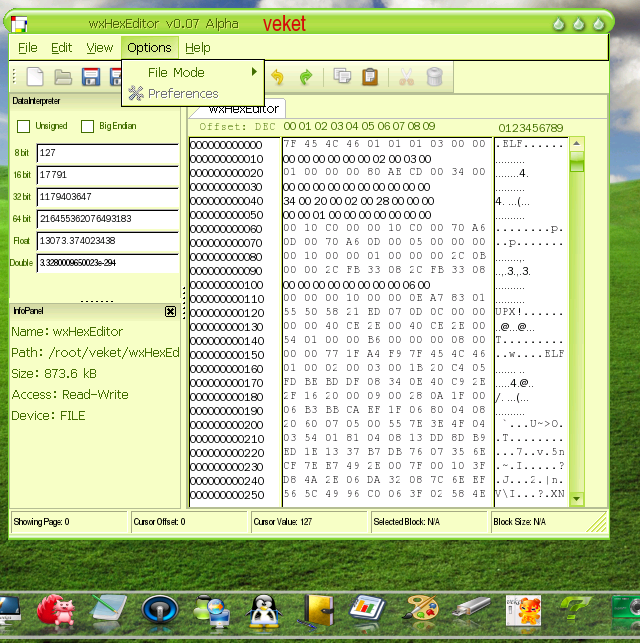Toggle the Big Endian checkbox

[87, 126]
